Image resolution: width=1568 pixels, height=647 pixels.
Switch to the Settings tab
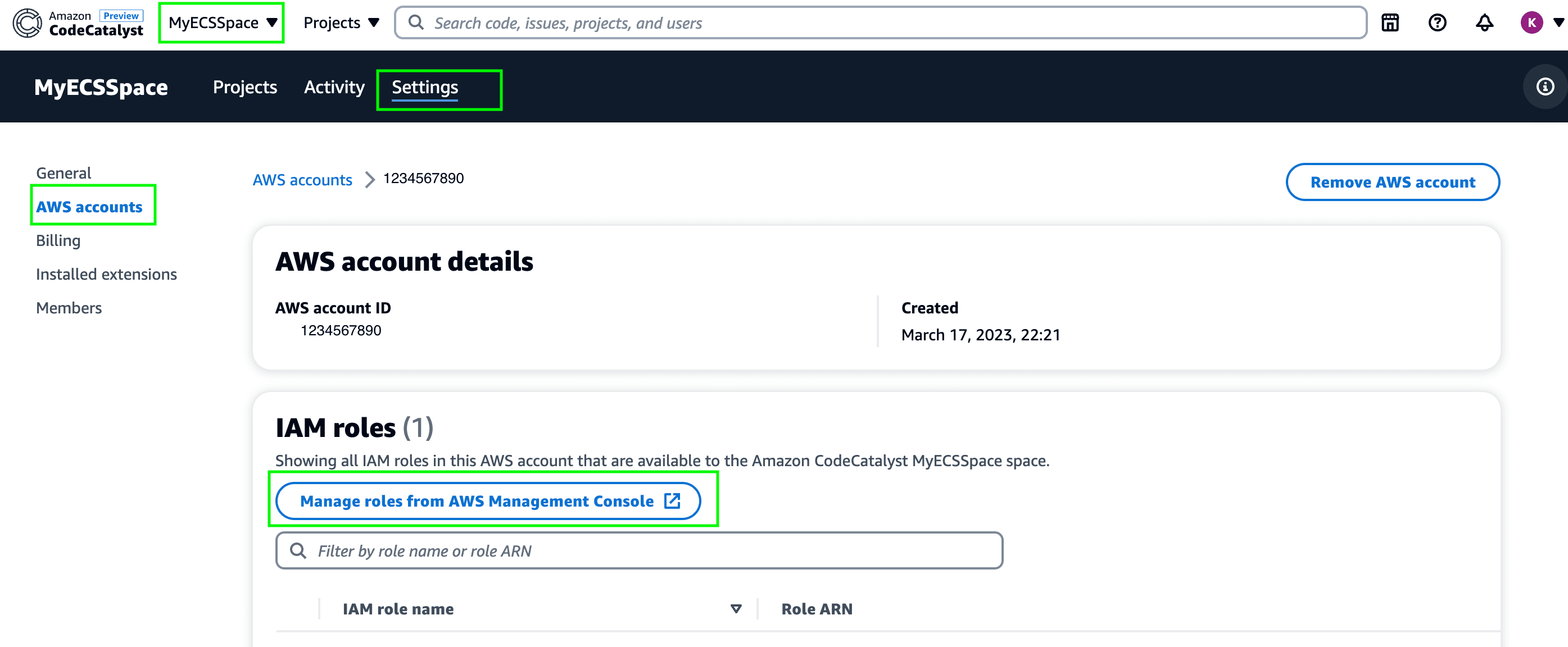pos(425,87)
